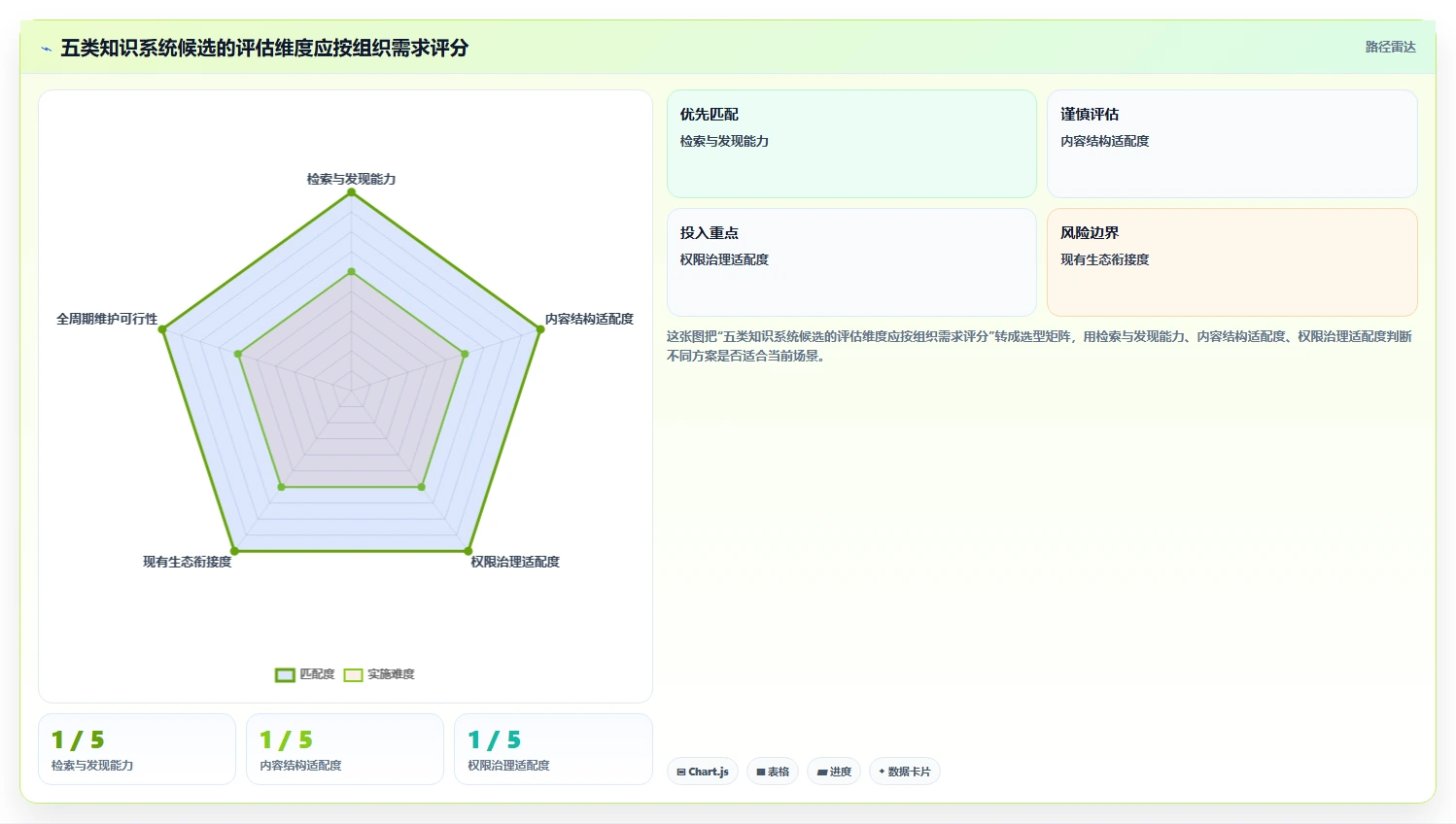The height and width of the screenshot is (824, 1456).
Task: Toggle the 实施难度 legend series
Action: (x=379, y=674)
